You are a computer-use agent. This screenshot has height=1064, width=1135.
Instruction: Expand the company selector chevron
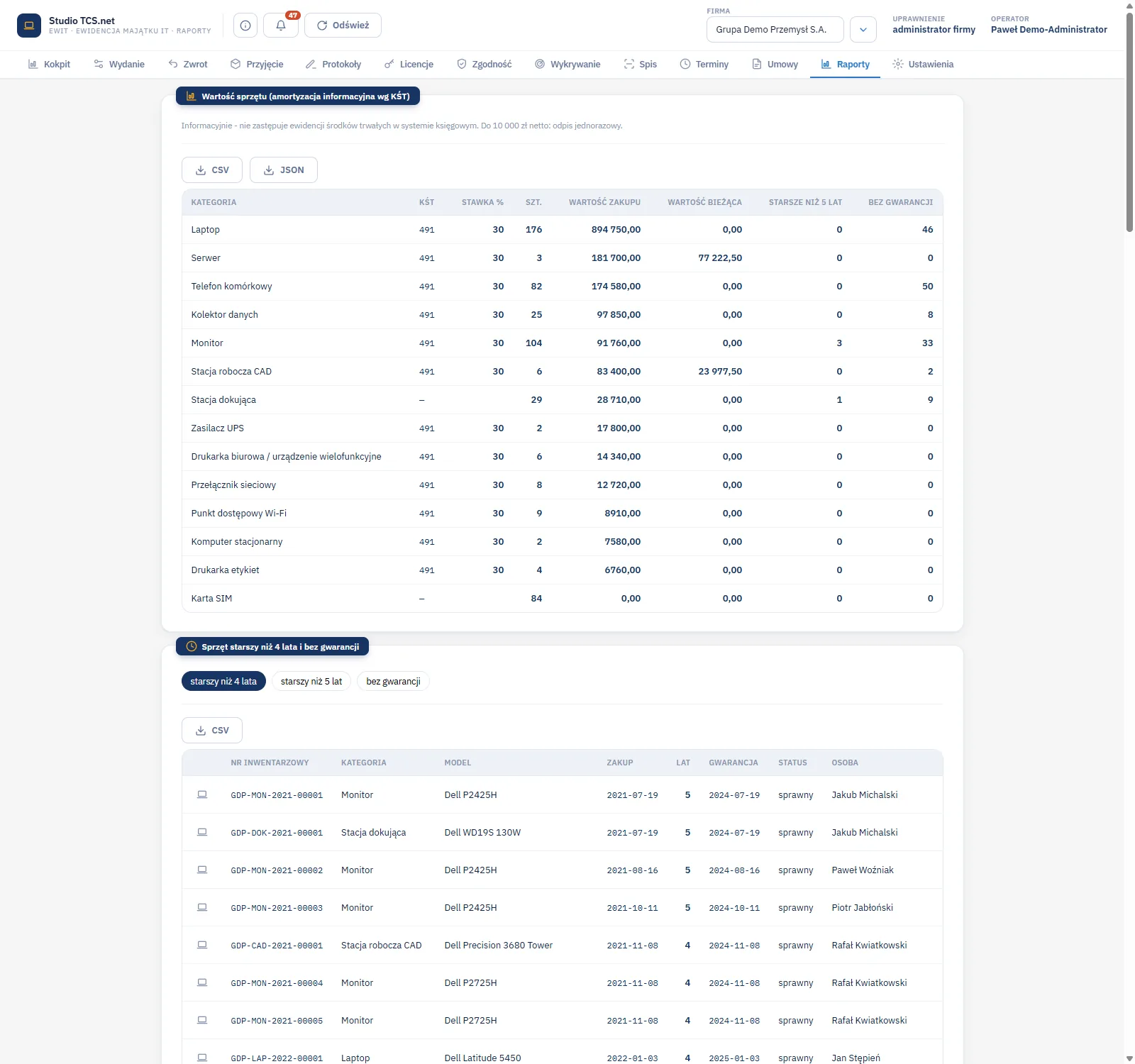[863, 30]
